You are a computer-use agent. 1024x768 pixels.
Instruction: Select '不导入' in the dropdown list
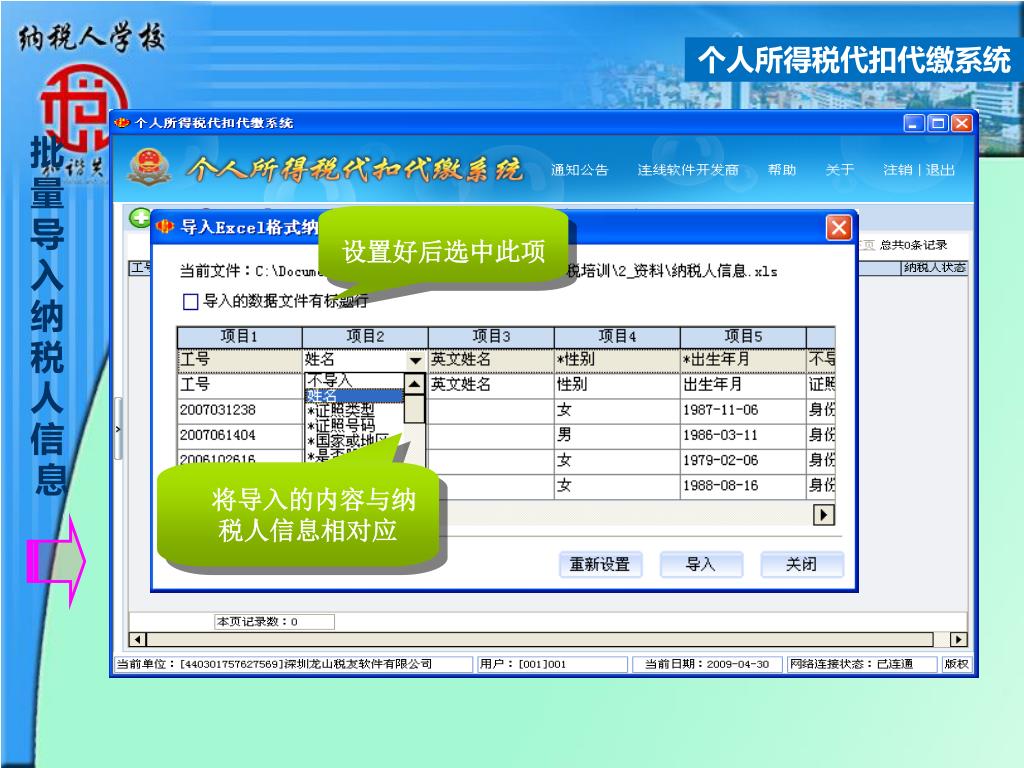pyautogui.click(x=353, y=379)
